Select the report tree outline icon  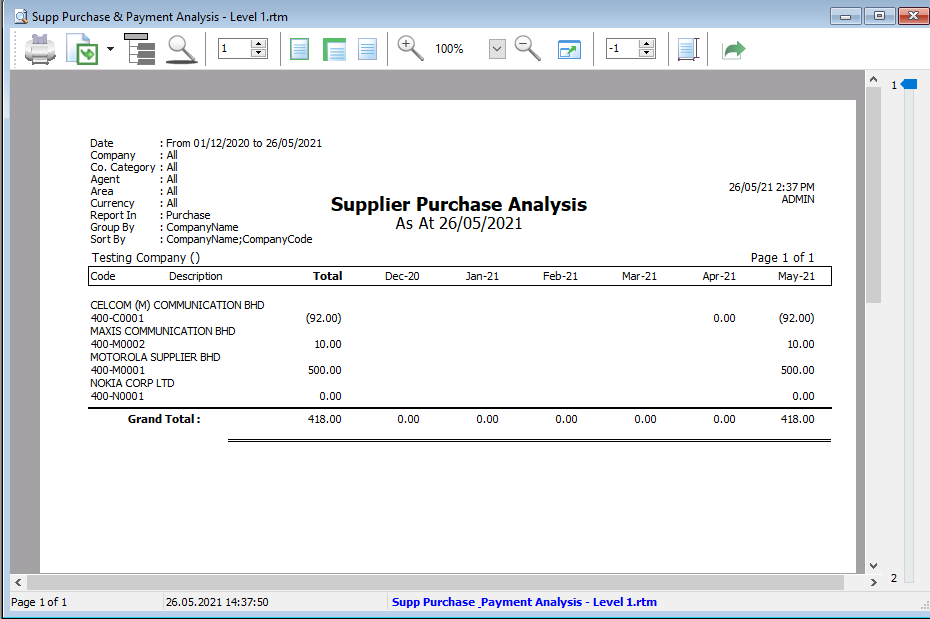pyautogui.click(x=140, y=48)
